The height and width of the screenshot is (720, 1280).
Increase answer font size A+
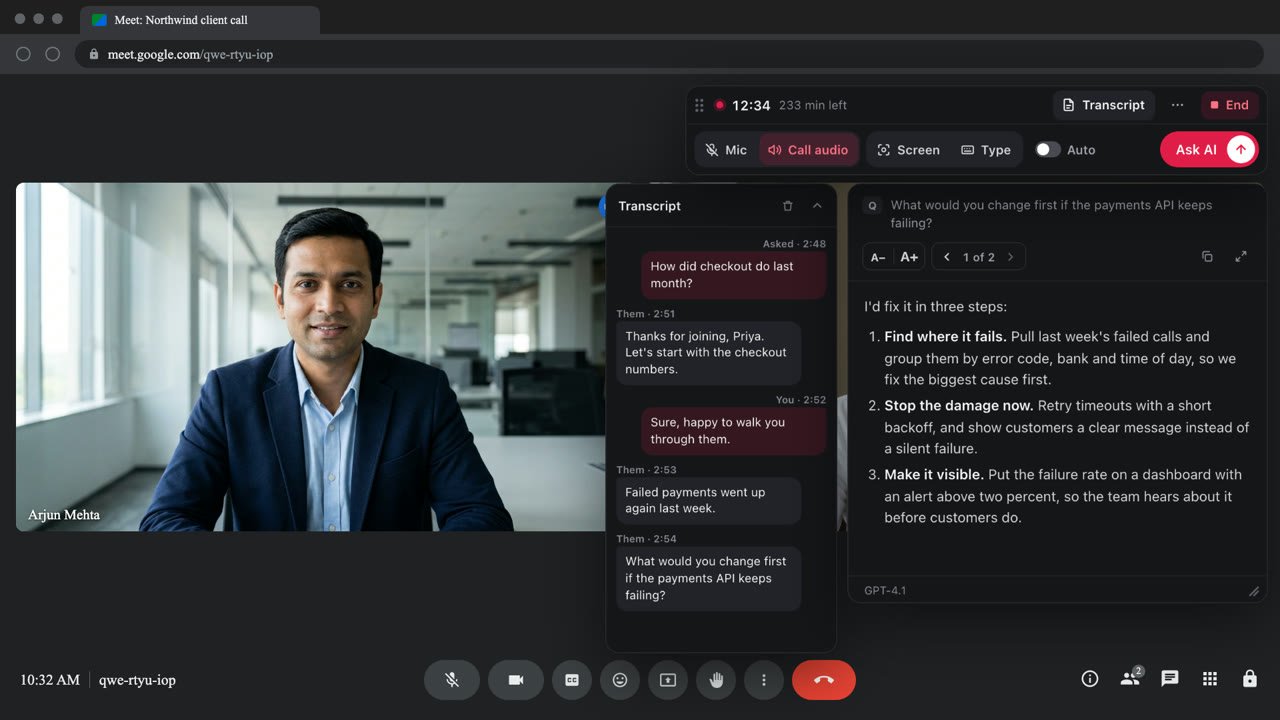tap(909, 257)
